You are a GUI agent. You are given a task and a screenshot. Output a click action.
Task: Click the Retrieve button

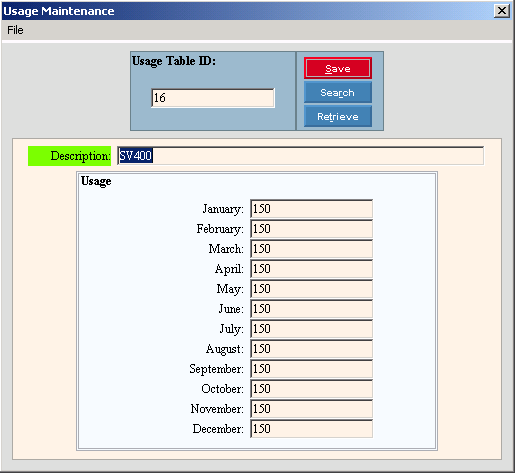pyautogui.click(x=338, y=116)
